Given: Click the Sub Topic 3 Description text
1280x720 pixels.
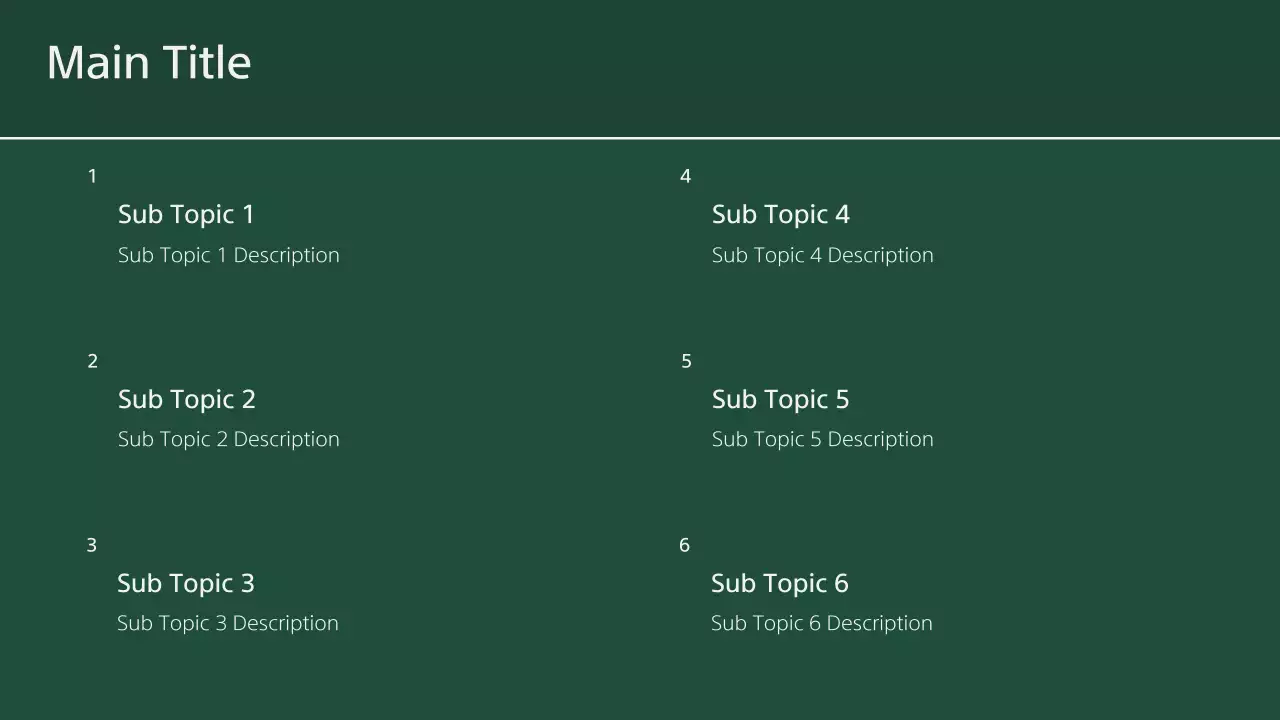Looking at the screenshot, I should point(227,623).
